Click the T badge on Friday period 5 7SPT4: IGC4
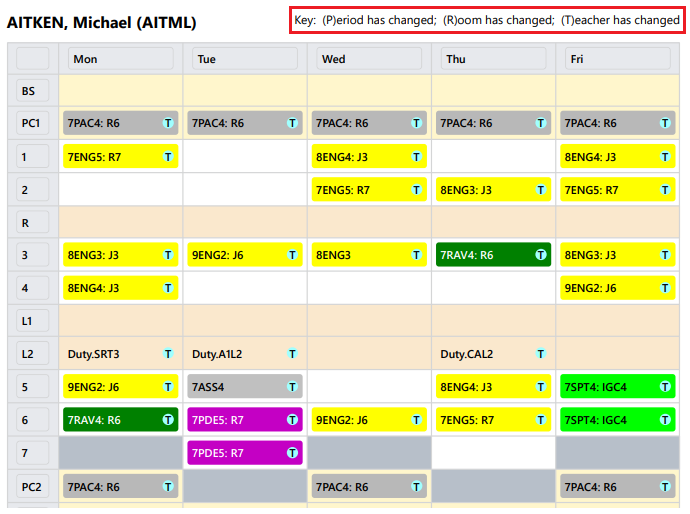The height and width of the screenshot is (514, 690). coord(665,387)
